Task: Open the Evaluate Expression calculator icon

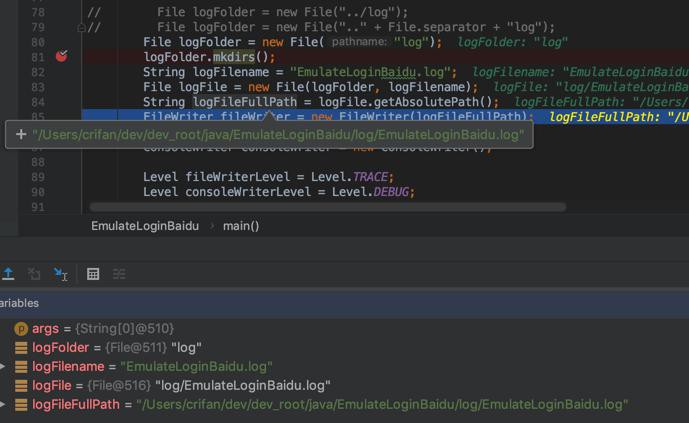Action: pyautogui.click(x=93, y=274)
